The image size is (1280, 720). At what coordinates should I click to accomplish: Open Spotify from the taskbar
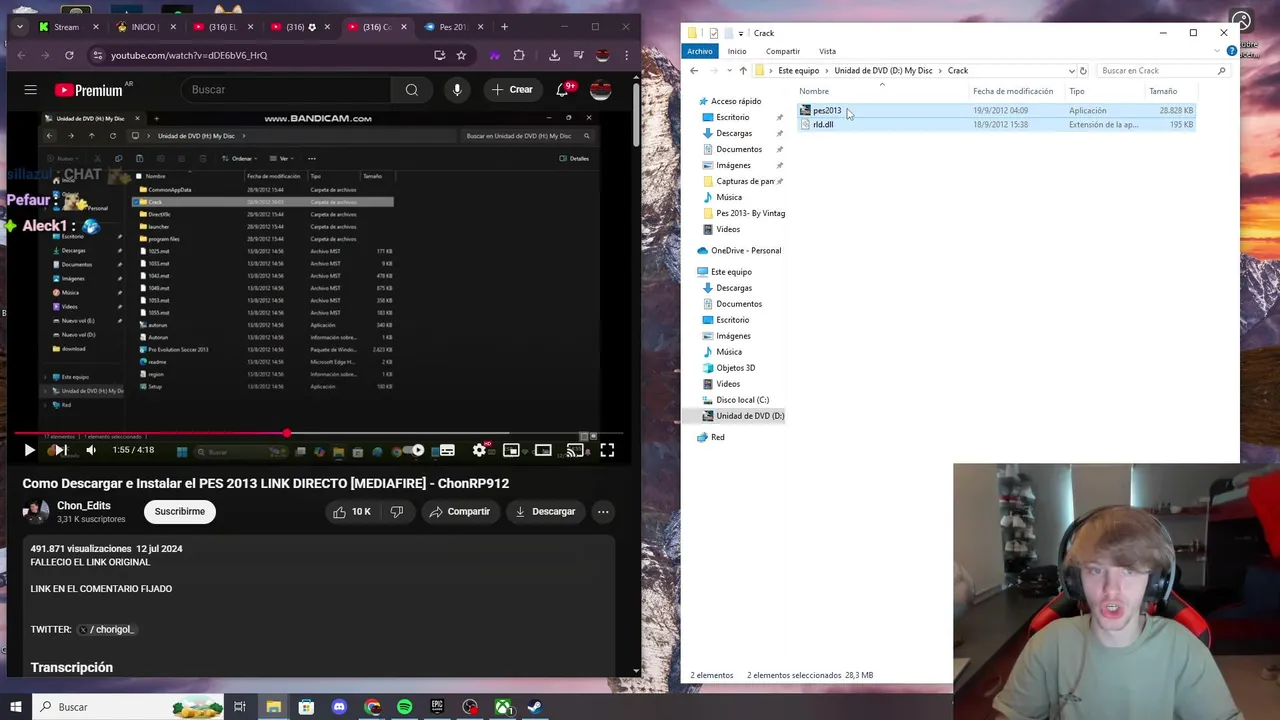pyautogui.click(x=404, y=707)
